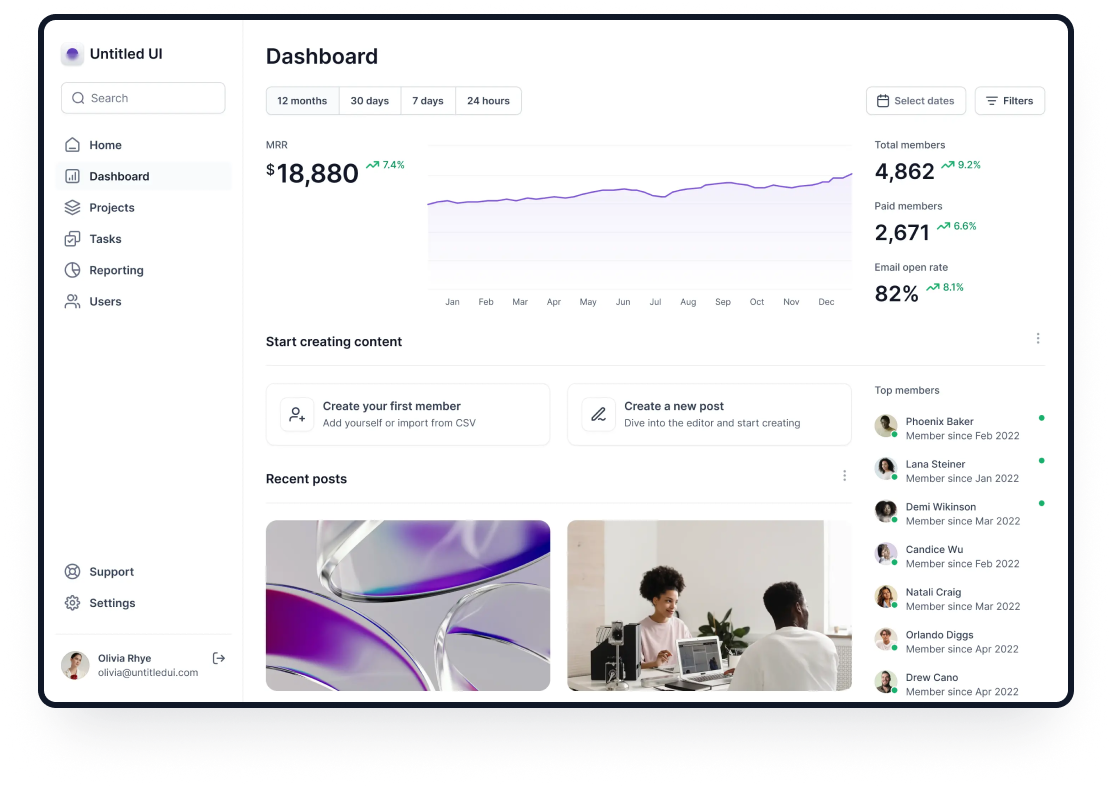
Task: Open Settings via gear icon
Action: click(x=72, y=603)
